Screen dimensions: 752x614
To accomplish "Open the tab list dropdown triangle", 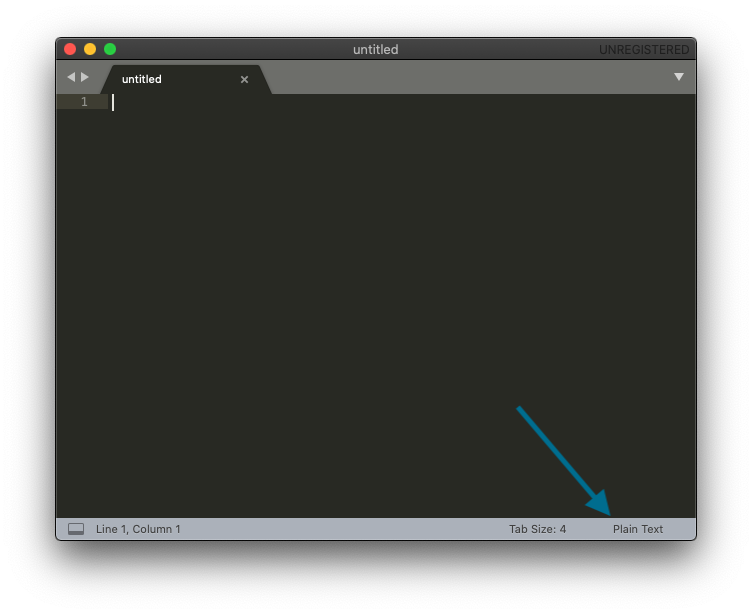I will coord(679,77).
